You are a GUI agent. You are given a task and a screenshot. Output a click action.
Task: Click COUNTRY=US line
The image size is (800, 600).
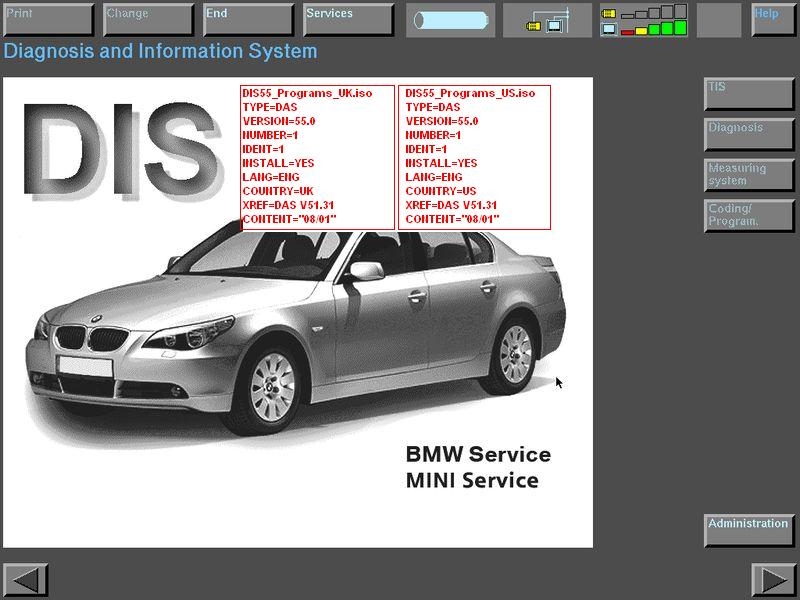[x=441, y=191]
